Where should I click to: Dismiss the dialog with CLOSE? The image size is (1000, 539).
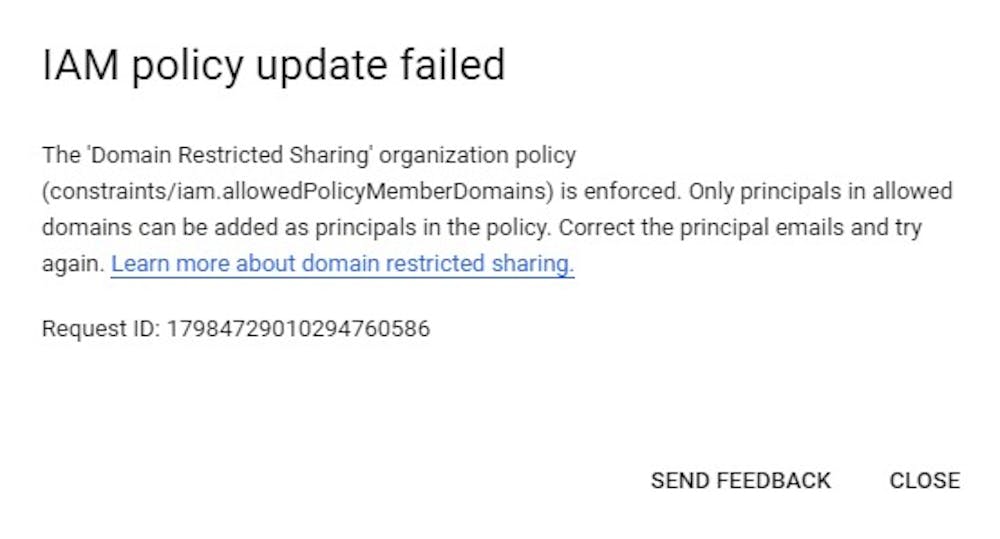[x=924, y=480]
